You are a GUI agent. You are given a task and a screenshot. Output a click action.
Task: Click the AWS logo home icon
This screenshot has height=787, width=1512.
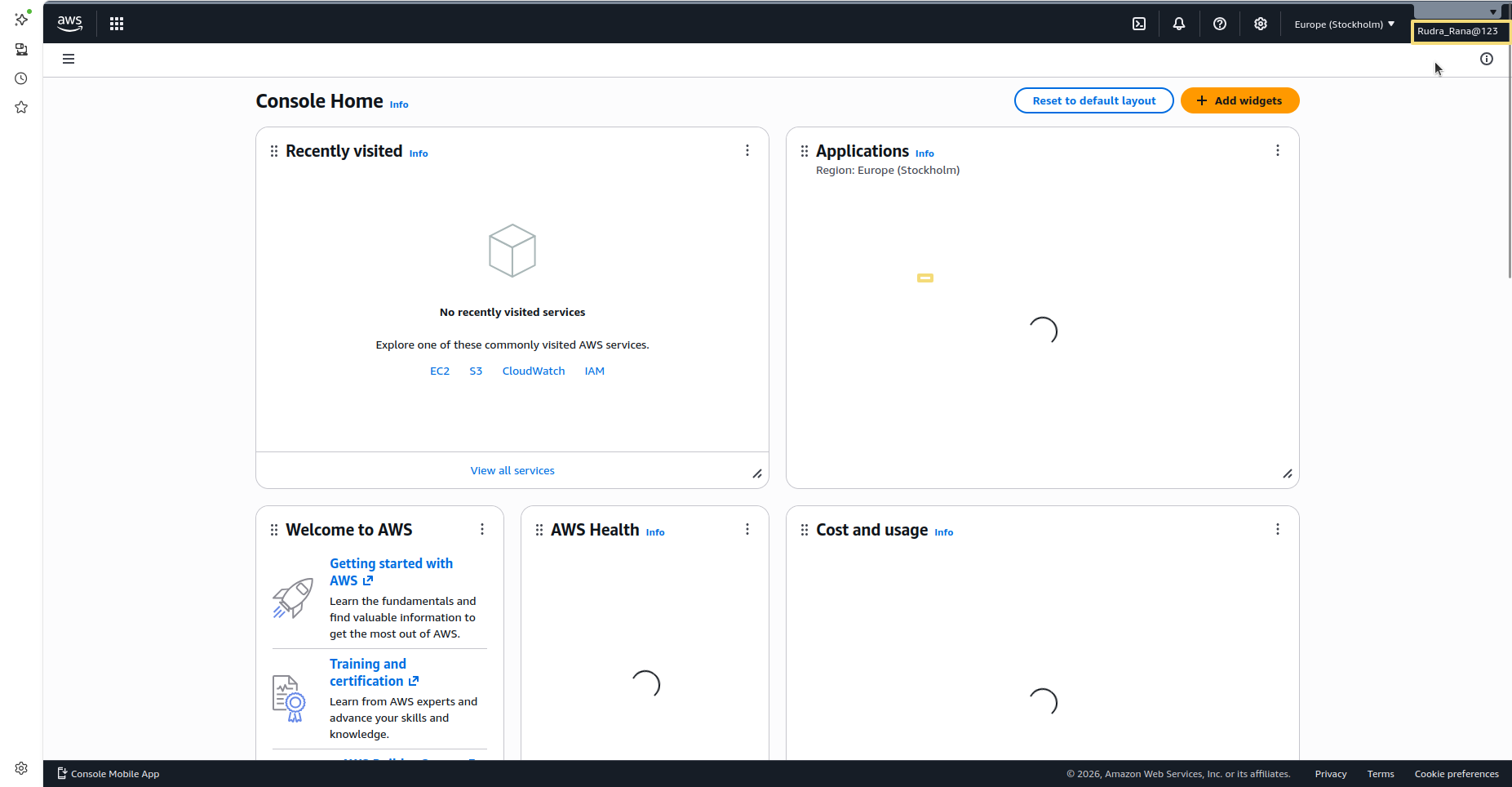pyautogui.click(x=70, y=24)
